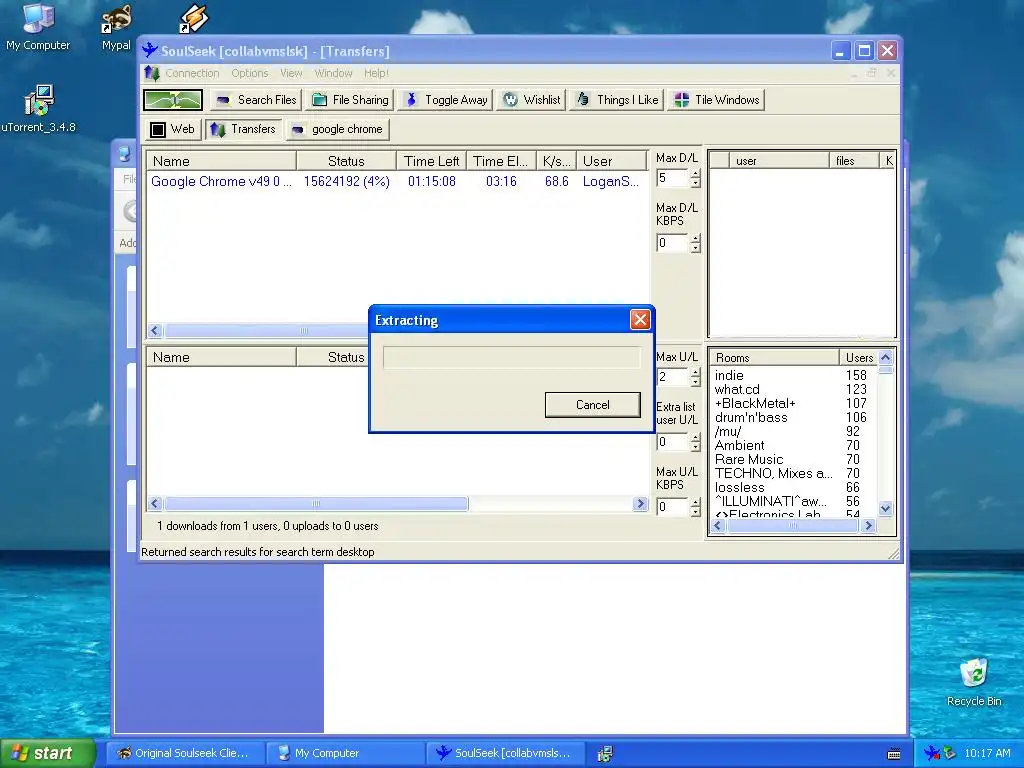
Task: Sort downloads by the Name column
Action: [221, 161]
